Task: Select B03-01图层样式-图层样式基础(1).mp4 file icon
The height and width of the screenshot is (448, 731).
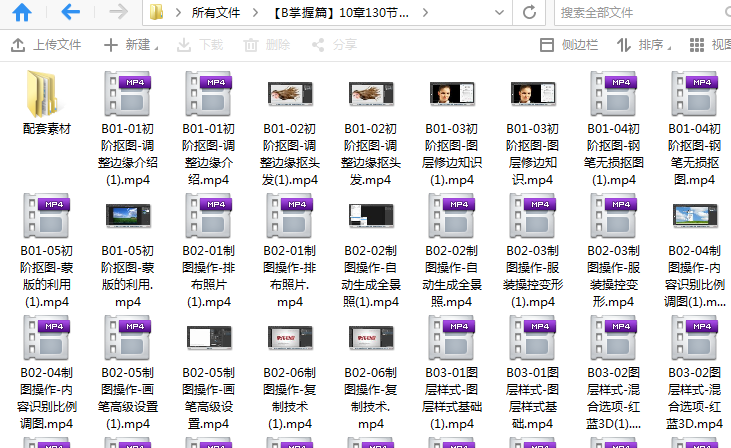Action: coord(452,338)
